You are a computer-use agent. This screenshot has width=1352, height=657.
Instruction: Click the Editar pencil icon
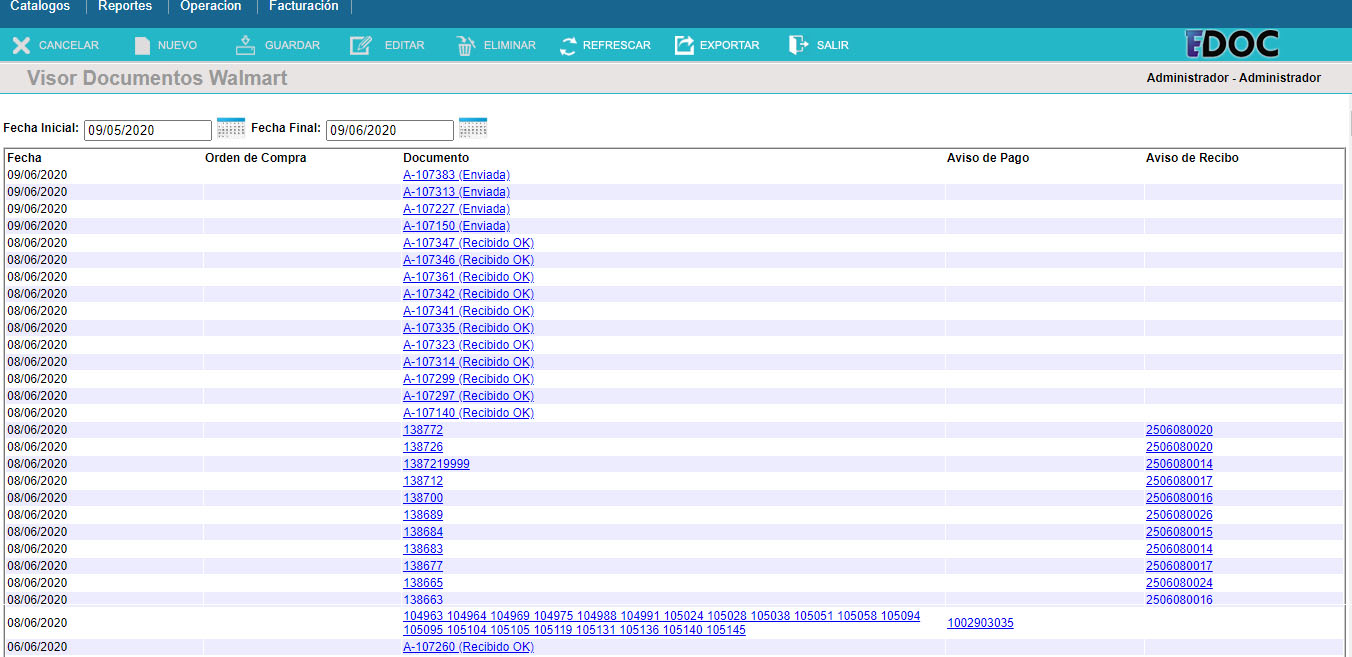[x=361, y=46]
